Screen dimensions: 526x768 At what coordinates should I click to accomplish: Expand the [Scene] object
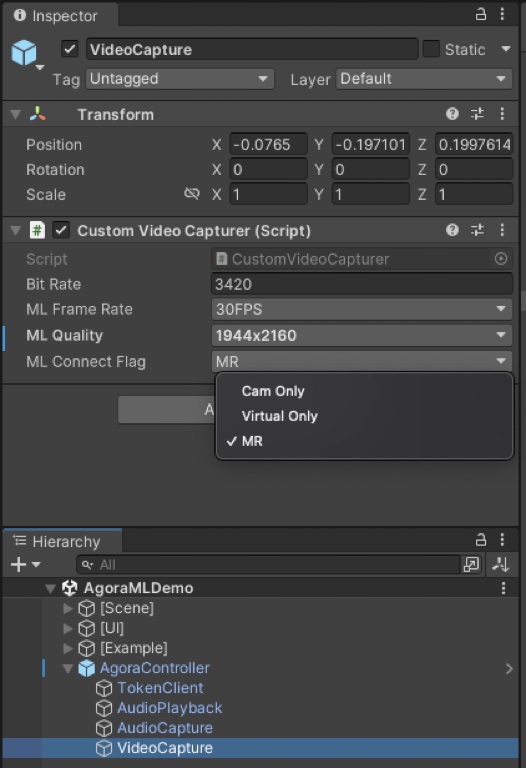68,608
